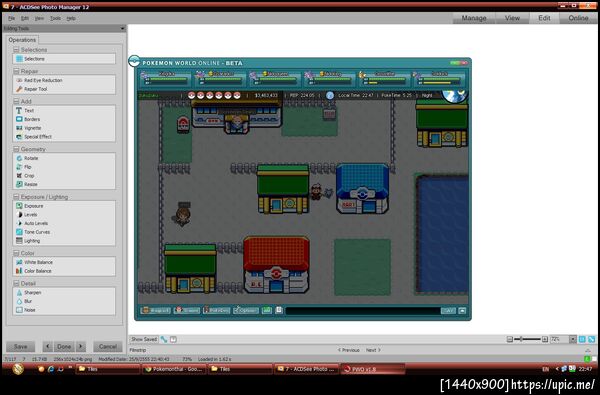Collapse the Detail group

click(16, 284)
